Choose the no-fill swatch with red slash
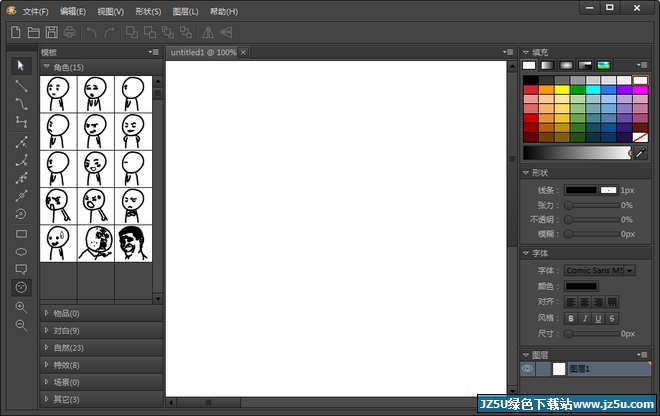 640,137
